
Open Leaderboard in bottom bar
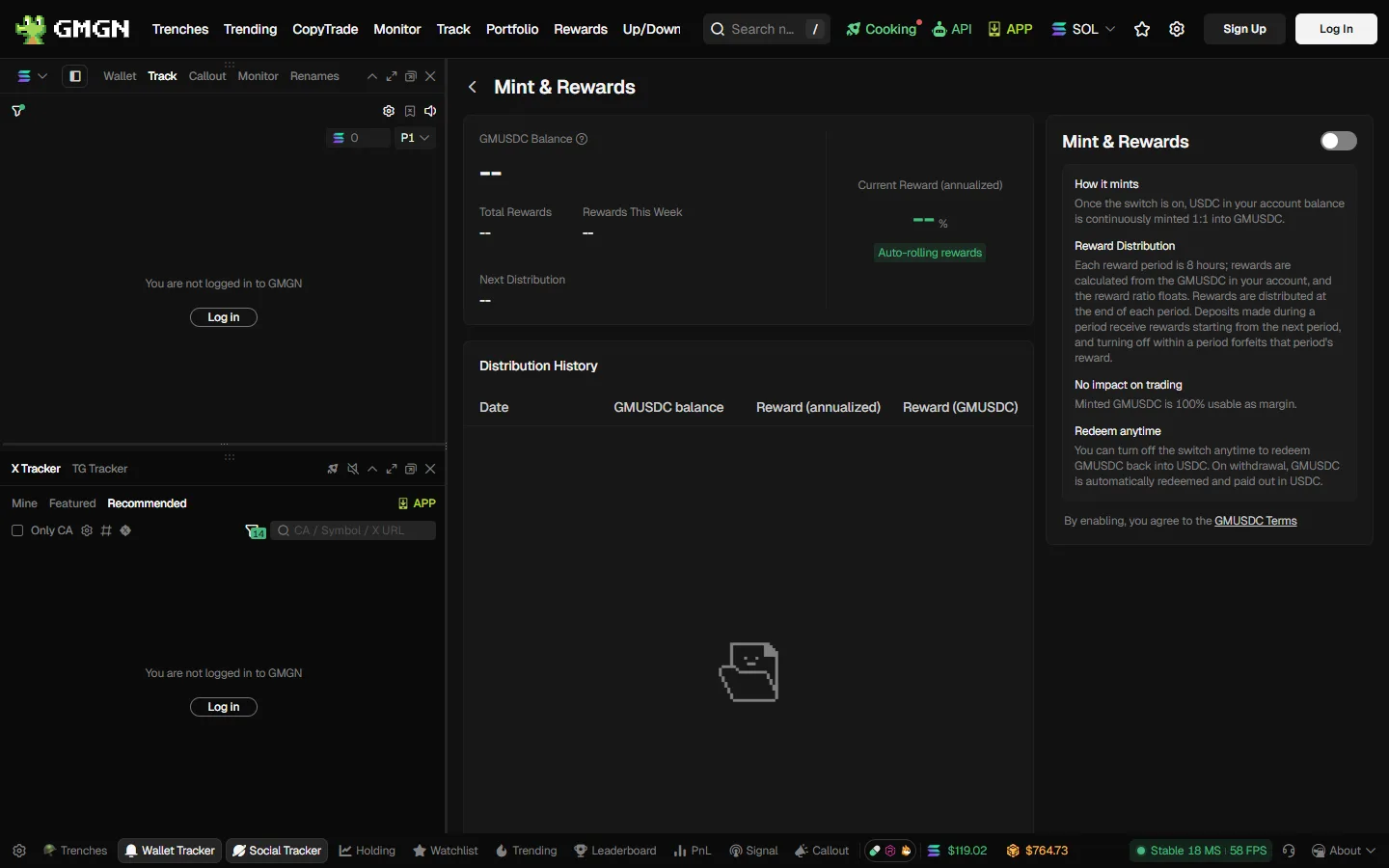615,851
